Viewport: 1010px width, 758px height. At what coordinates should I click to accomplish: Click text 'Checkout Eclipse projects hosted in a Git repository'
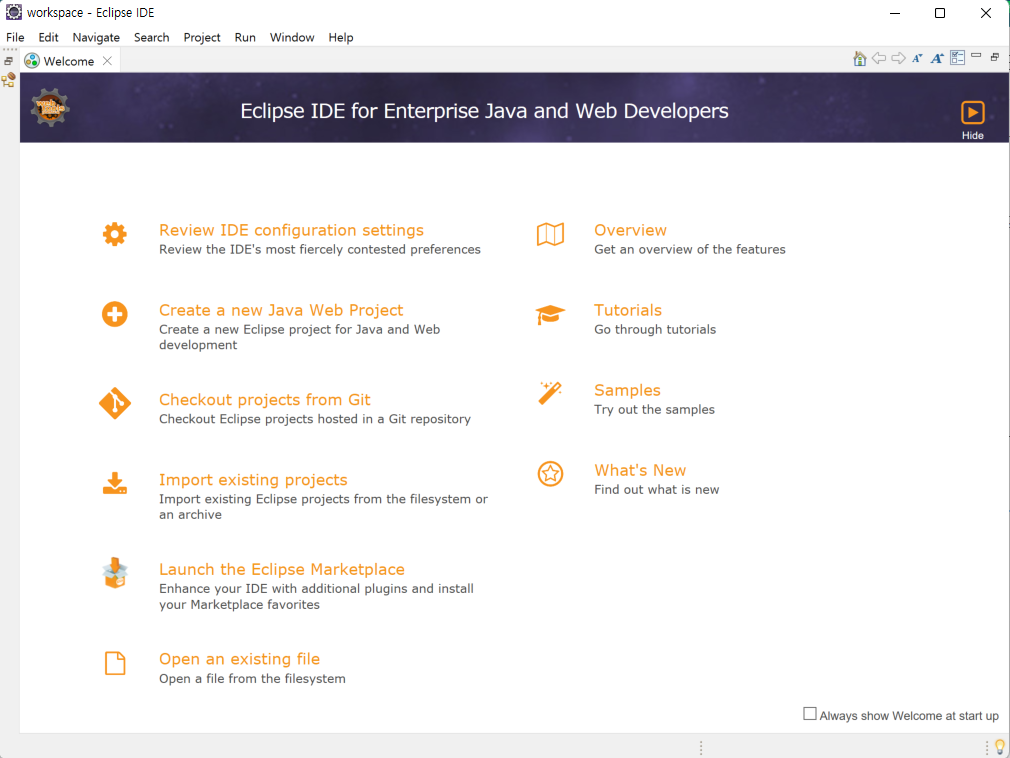pyautogui.click(x=315, y=419)
